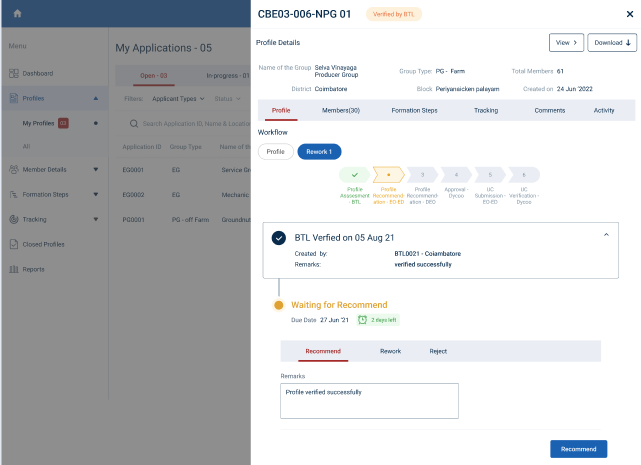Click the search magnifier icon
Screen dimensions: 641x465
click(x=134, y=124)
